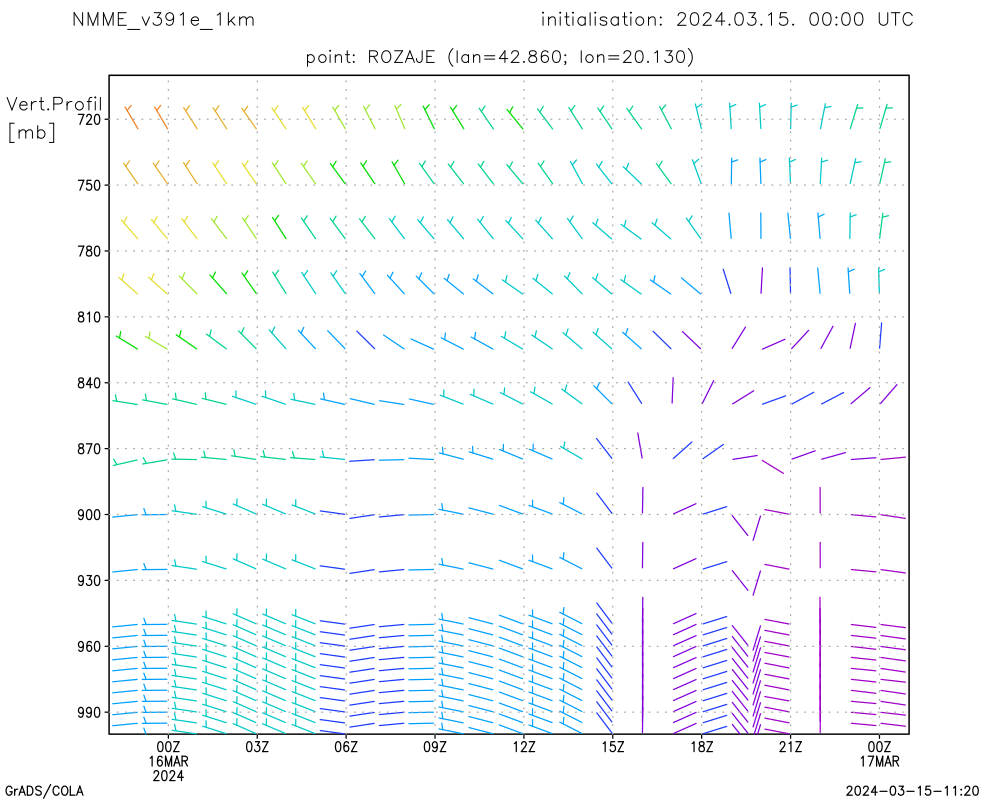Click the 870 pressure level label
Viewport: 1000px width, 800px height.
pos(89,449)
